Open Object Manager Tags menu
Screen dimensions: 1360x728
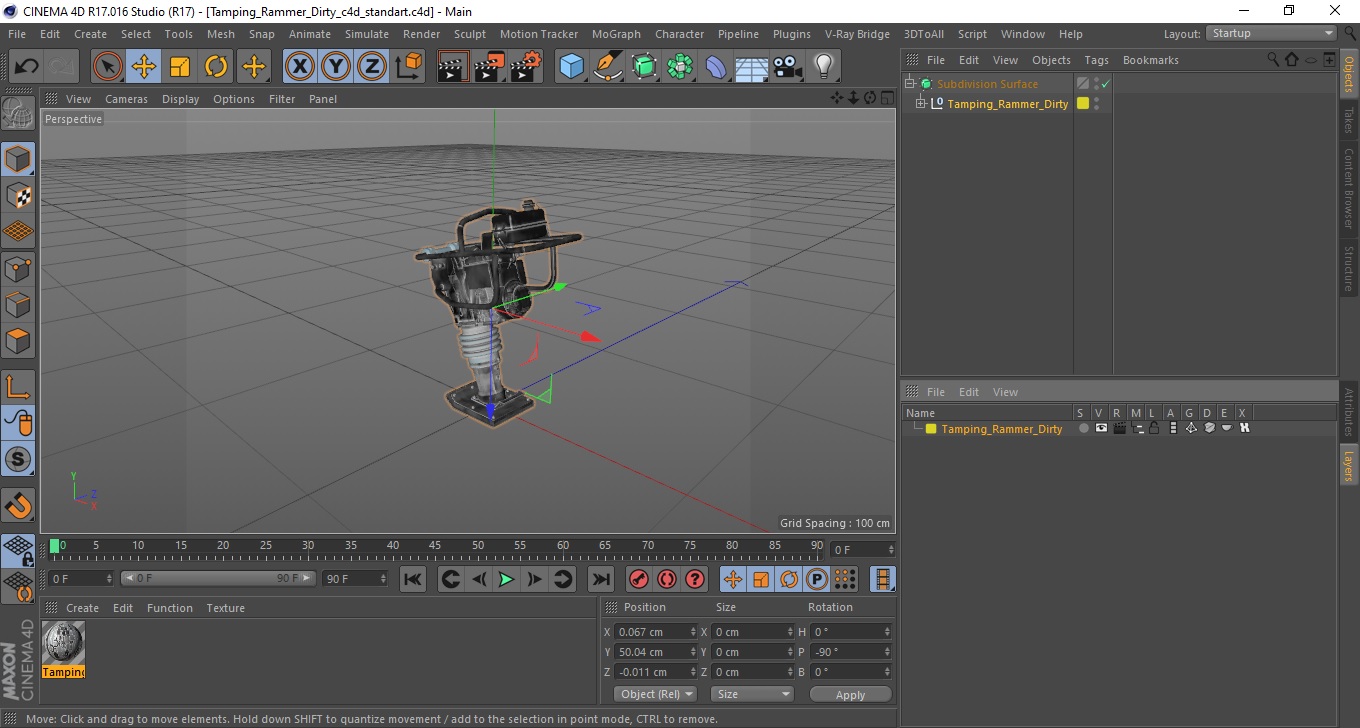1096,60
